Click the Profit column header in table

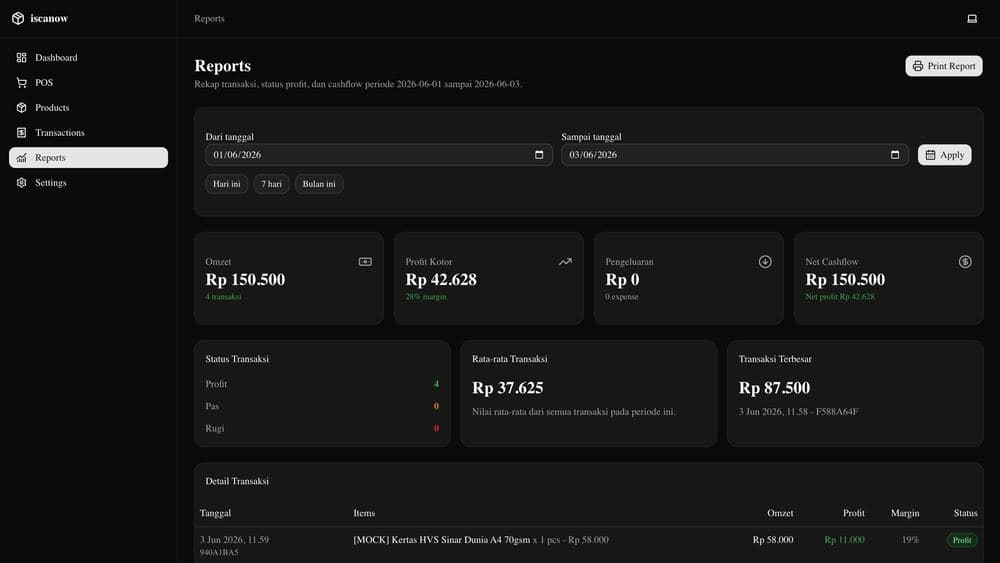854,513
